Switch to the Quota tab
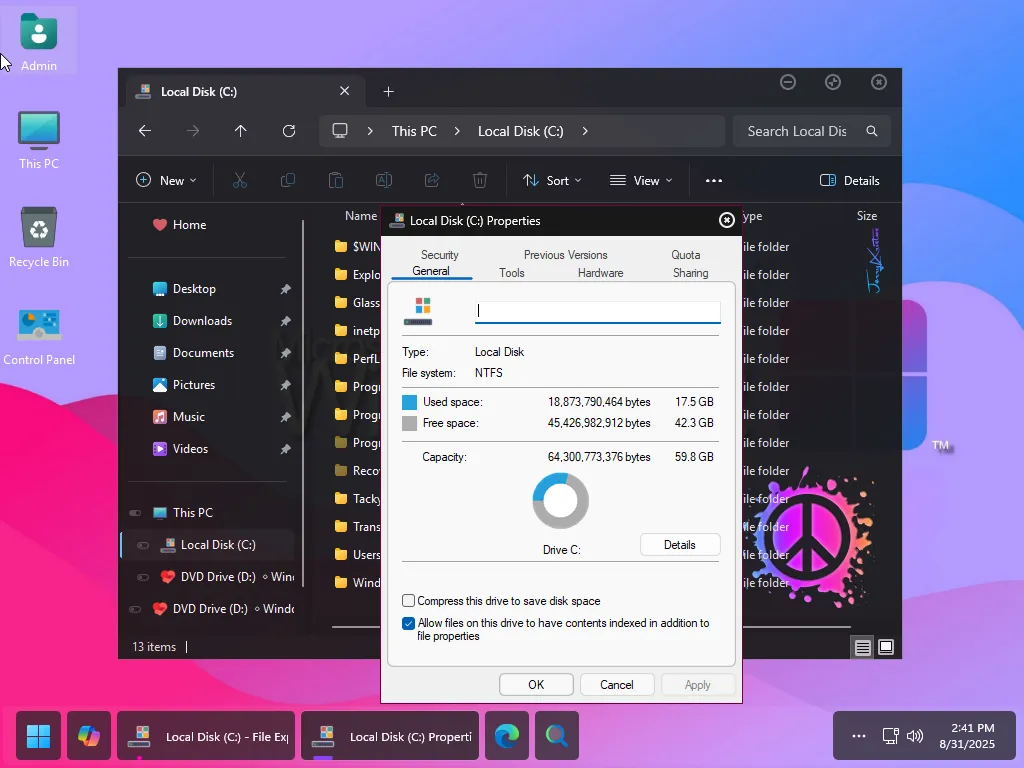 coord(686,255)
